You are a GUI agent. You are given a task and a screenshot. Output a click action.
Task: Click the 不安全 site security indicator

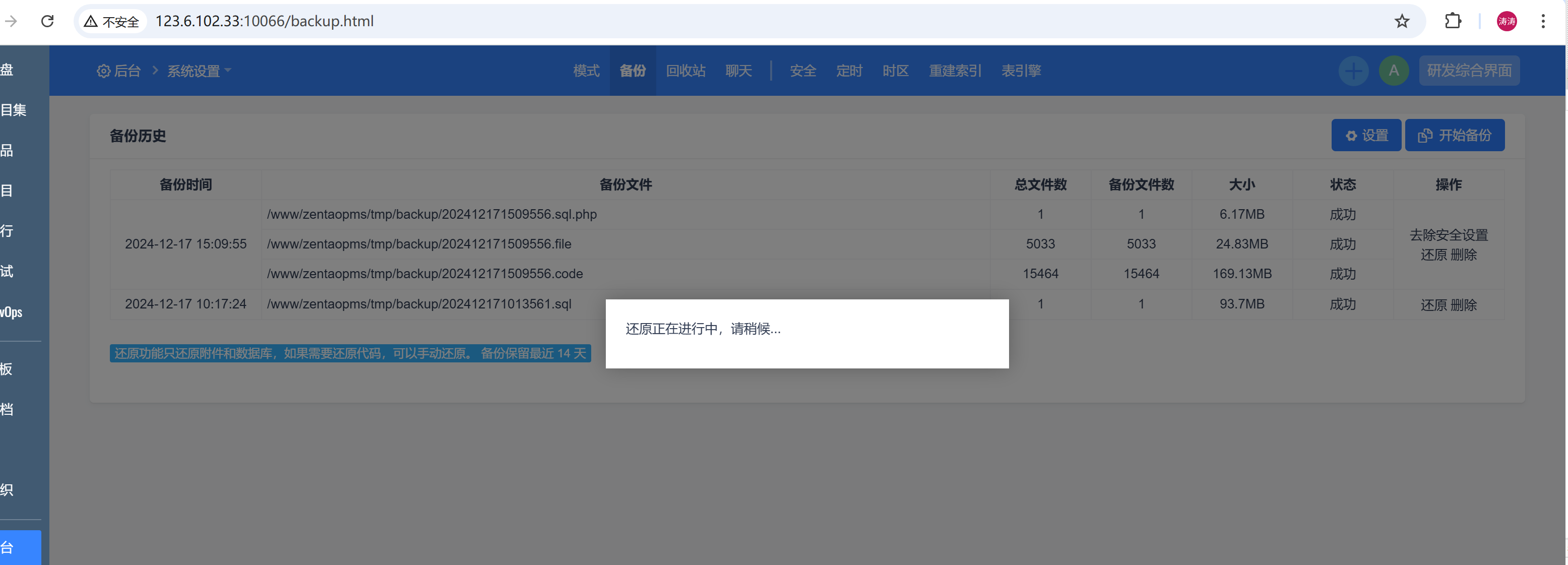(x=111, y=21)
